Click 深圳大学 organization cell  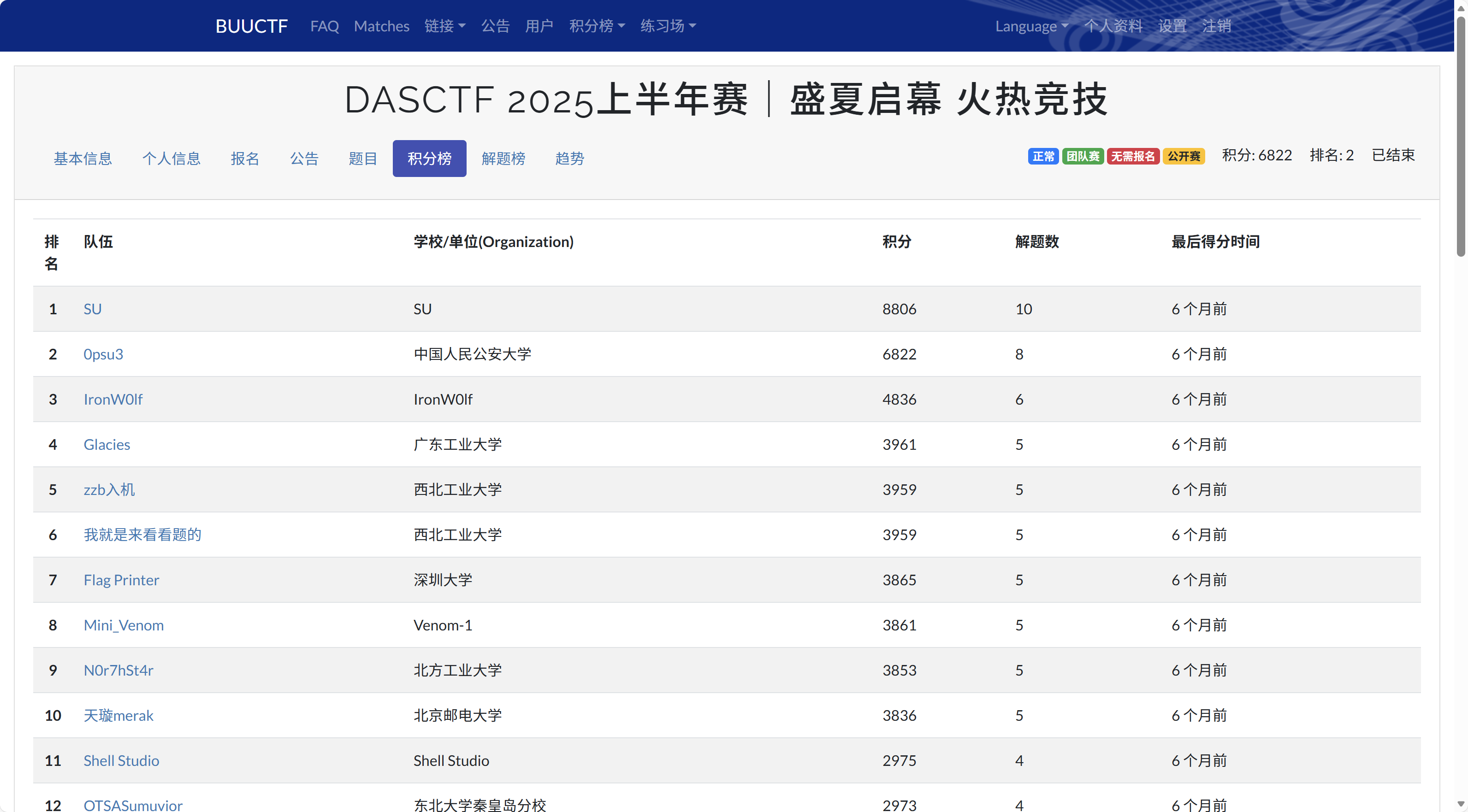443,580
